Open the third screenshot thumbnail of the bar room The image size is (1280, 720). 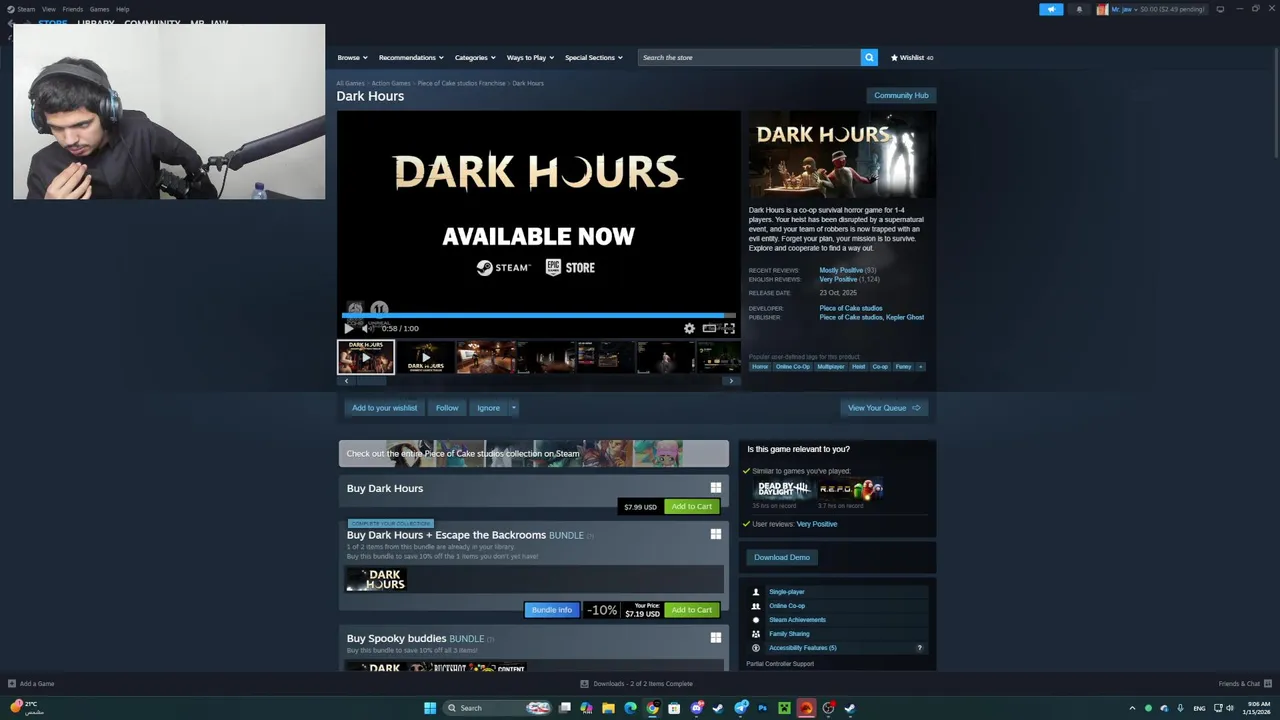pos(485,357)
